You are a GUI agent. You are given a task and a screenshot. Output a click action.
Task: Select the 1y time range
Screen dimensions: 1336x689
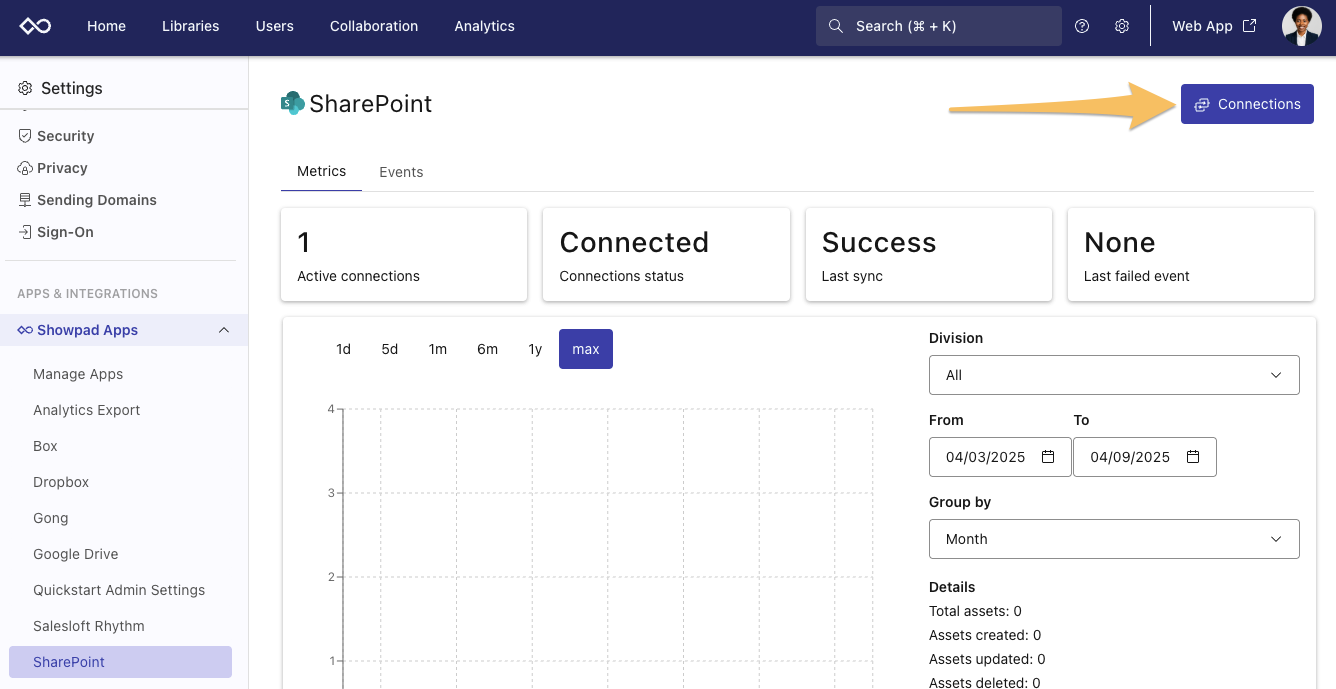[534, 349]
